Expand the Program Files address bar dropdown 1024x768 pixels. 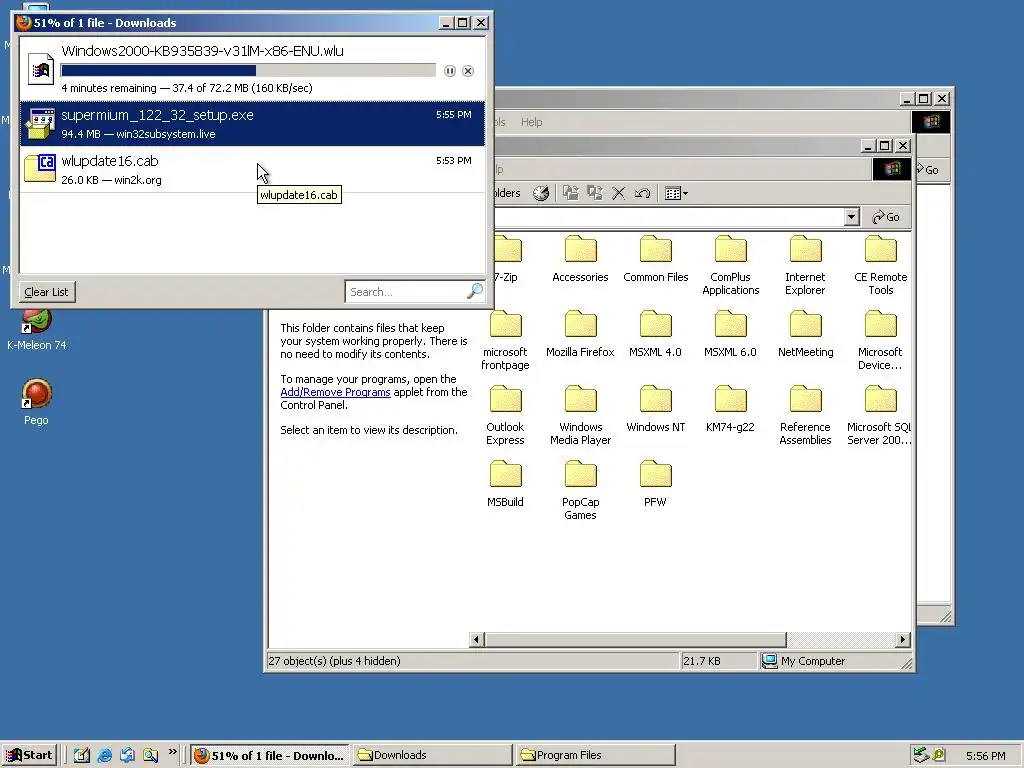(x=851, y=217)
